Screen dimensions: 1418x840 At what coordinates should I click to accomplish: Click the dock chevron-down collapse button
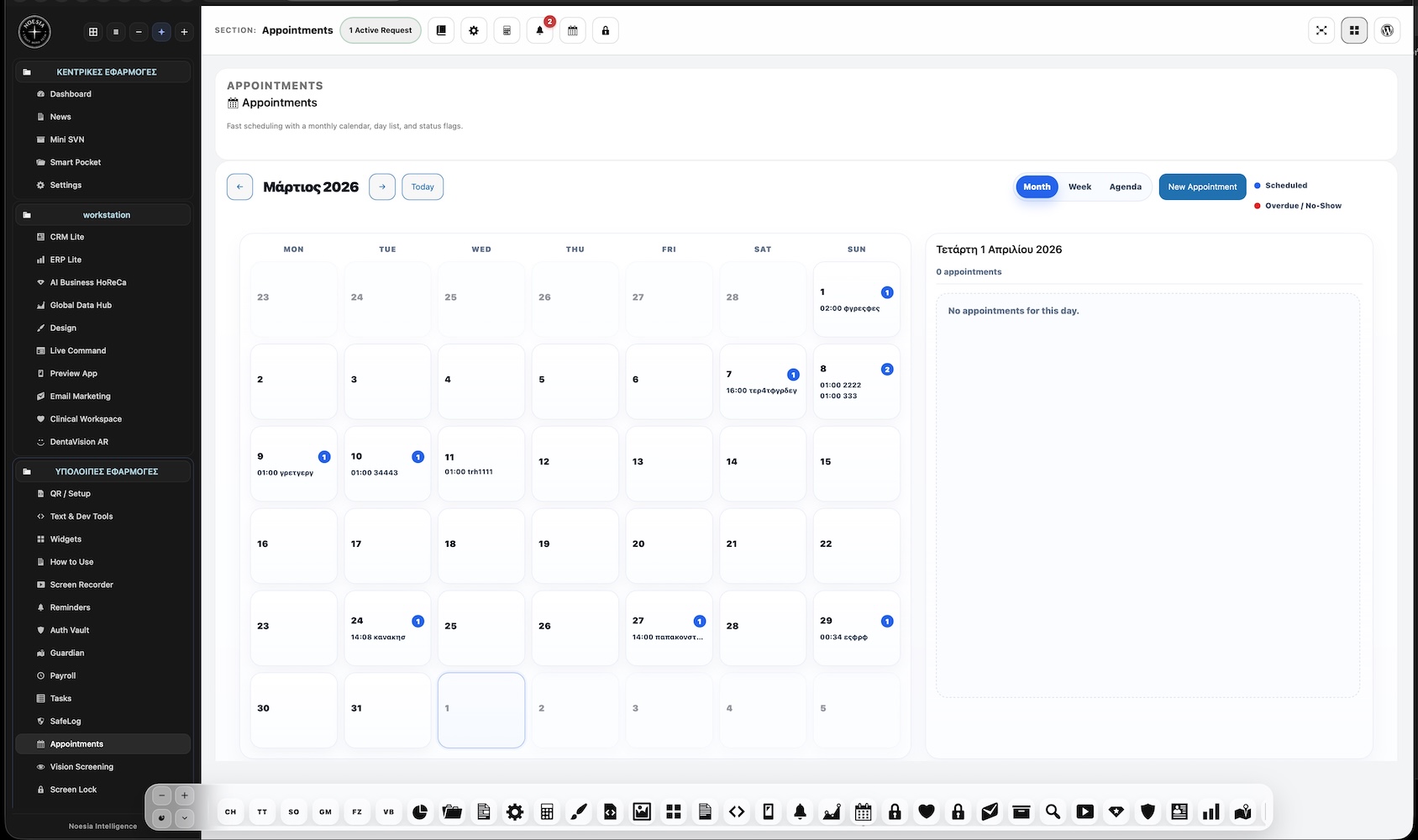(x=185, y=817)
